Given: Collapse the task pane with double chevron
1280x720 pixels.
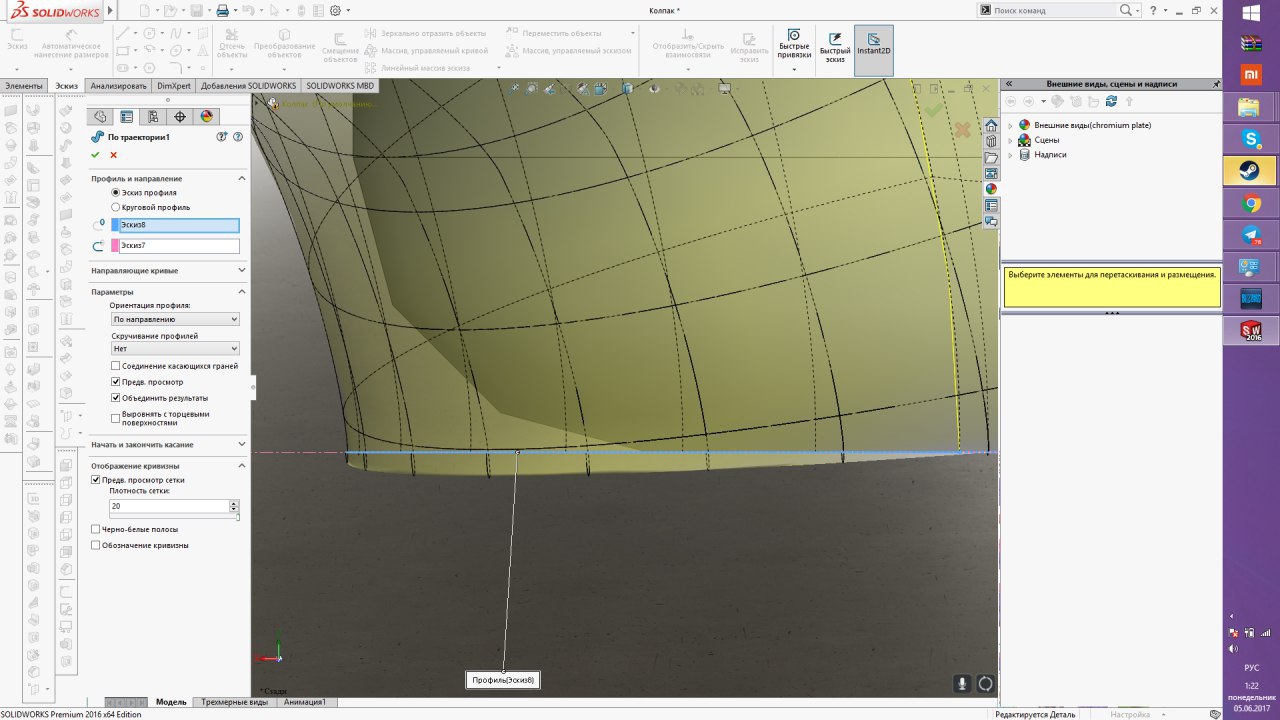Looking at the screenshot, I should tap(1009, 84).
